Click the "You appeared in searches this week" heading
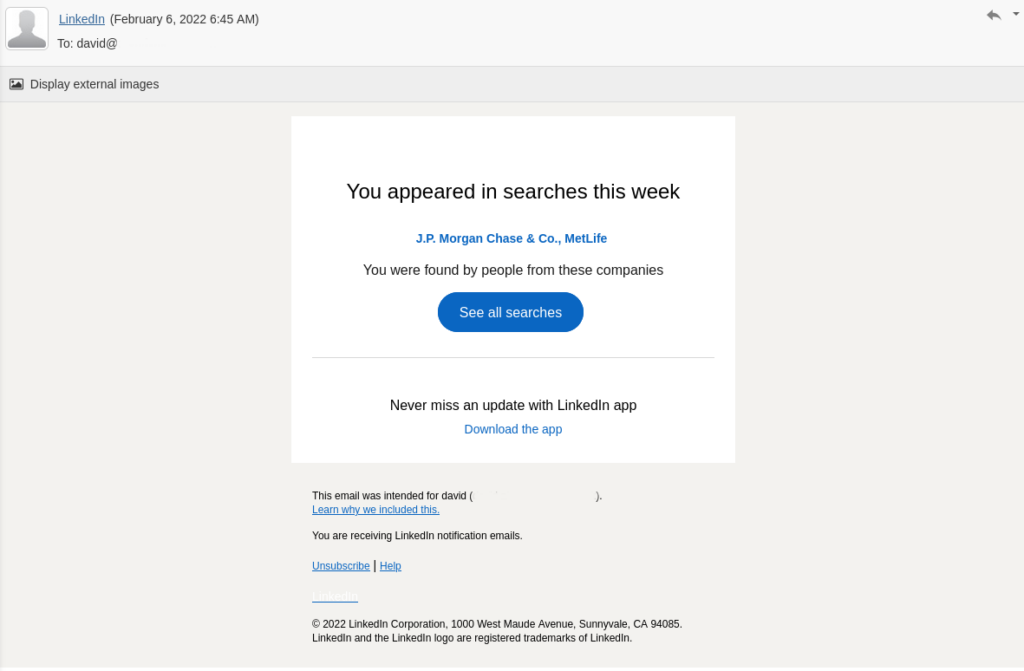This screenshot has height=671, width=1024. 513,191
